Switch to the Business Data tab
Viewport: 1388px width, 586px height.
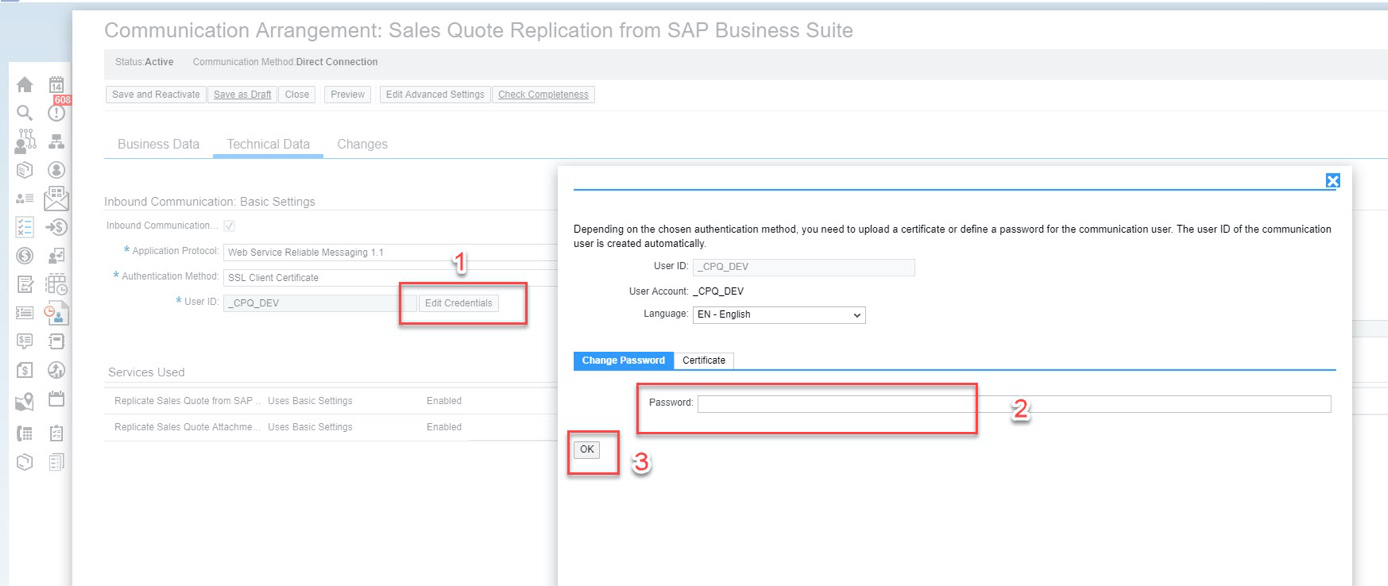(157, 144)
